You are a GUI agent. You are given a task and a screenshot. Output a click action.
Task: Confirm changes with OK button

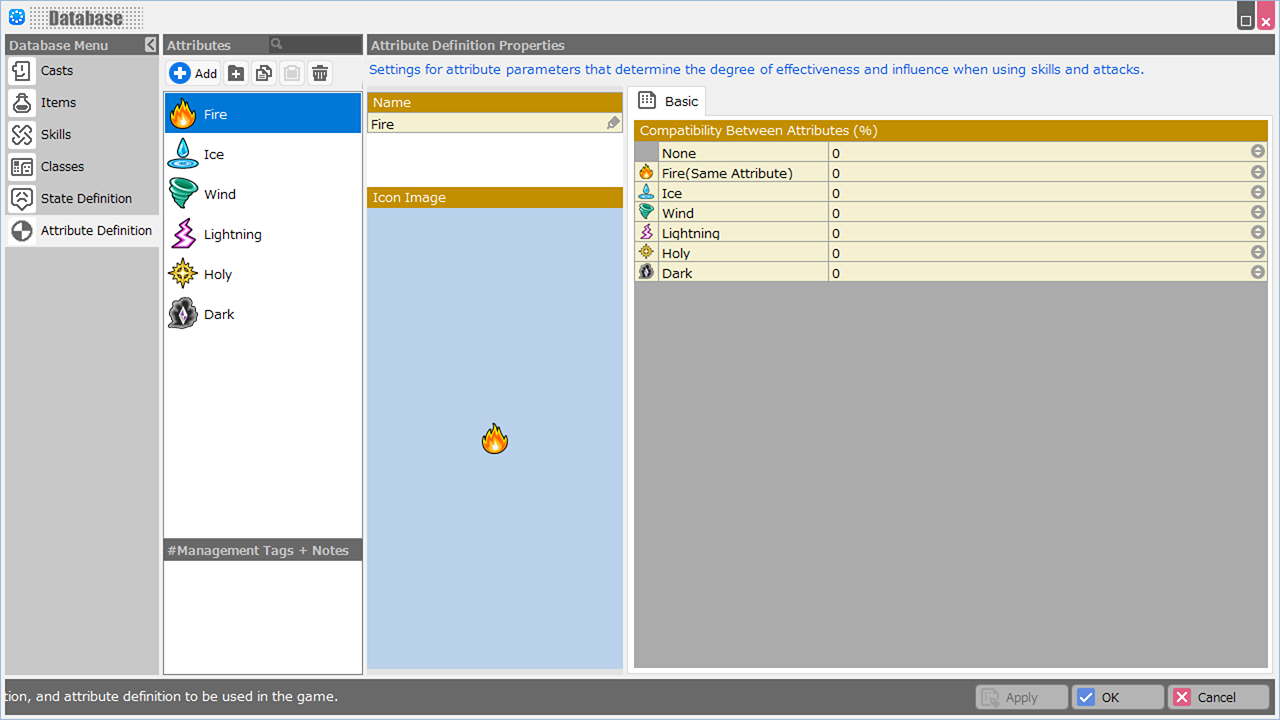pos(1117,697)
